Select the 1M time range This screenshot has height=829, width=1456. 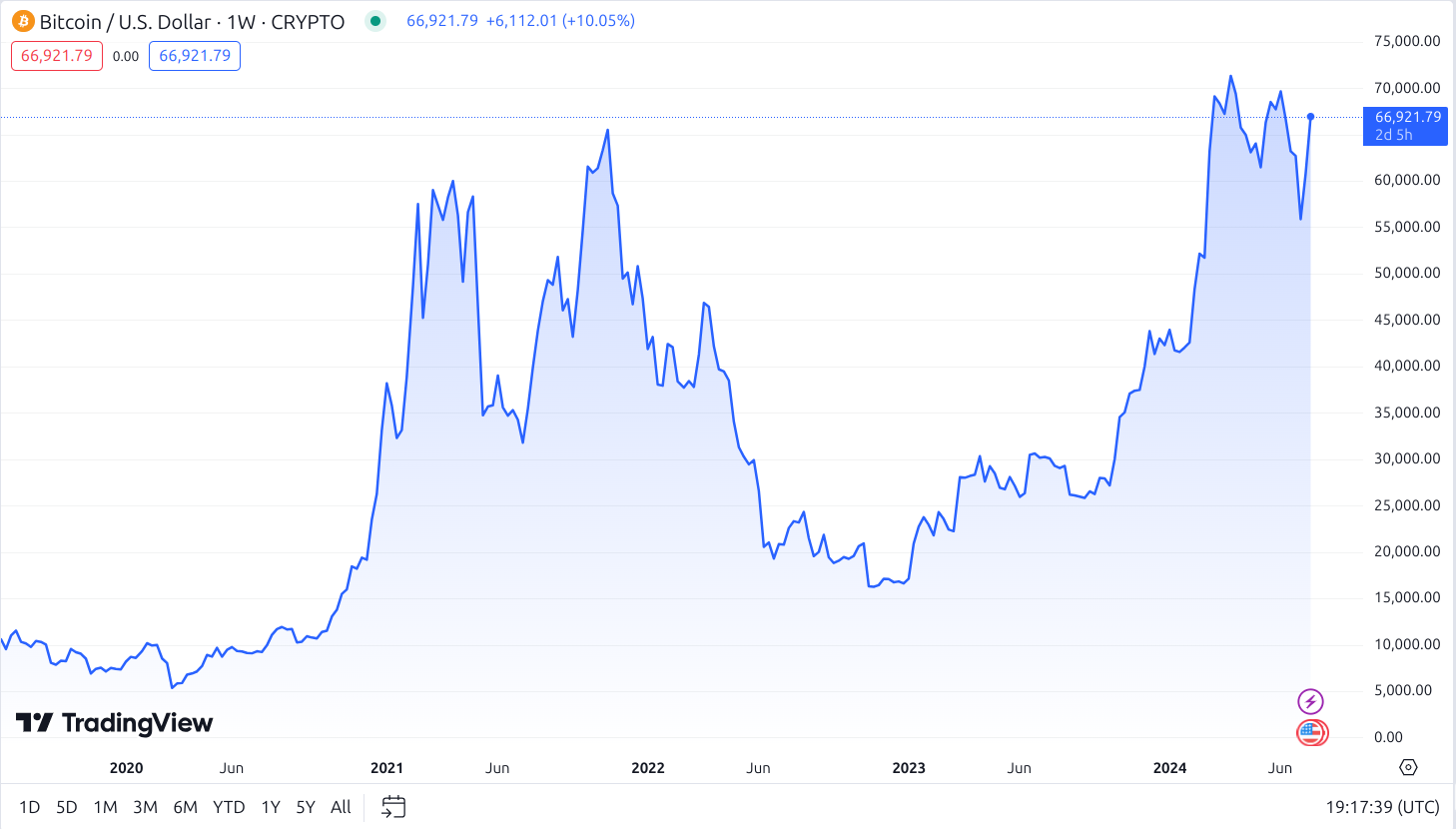click(106, 807)
